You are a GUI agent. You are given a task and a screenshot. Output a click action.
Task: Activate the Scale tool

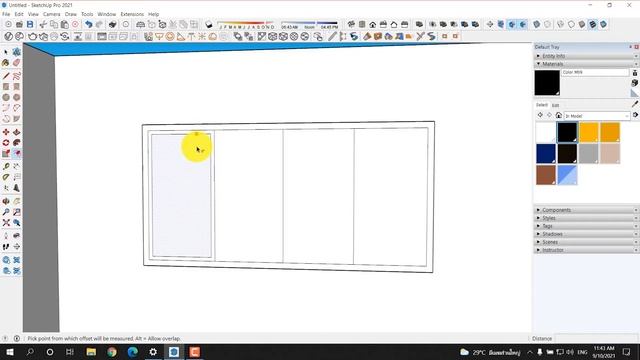pyautogui.click(x=6, y=153)
